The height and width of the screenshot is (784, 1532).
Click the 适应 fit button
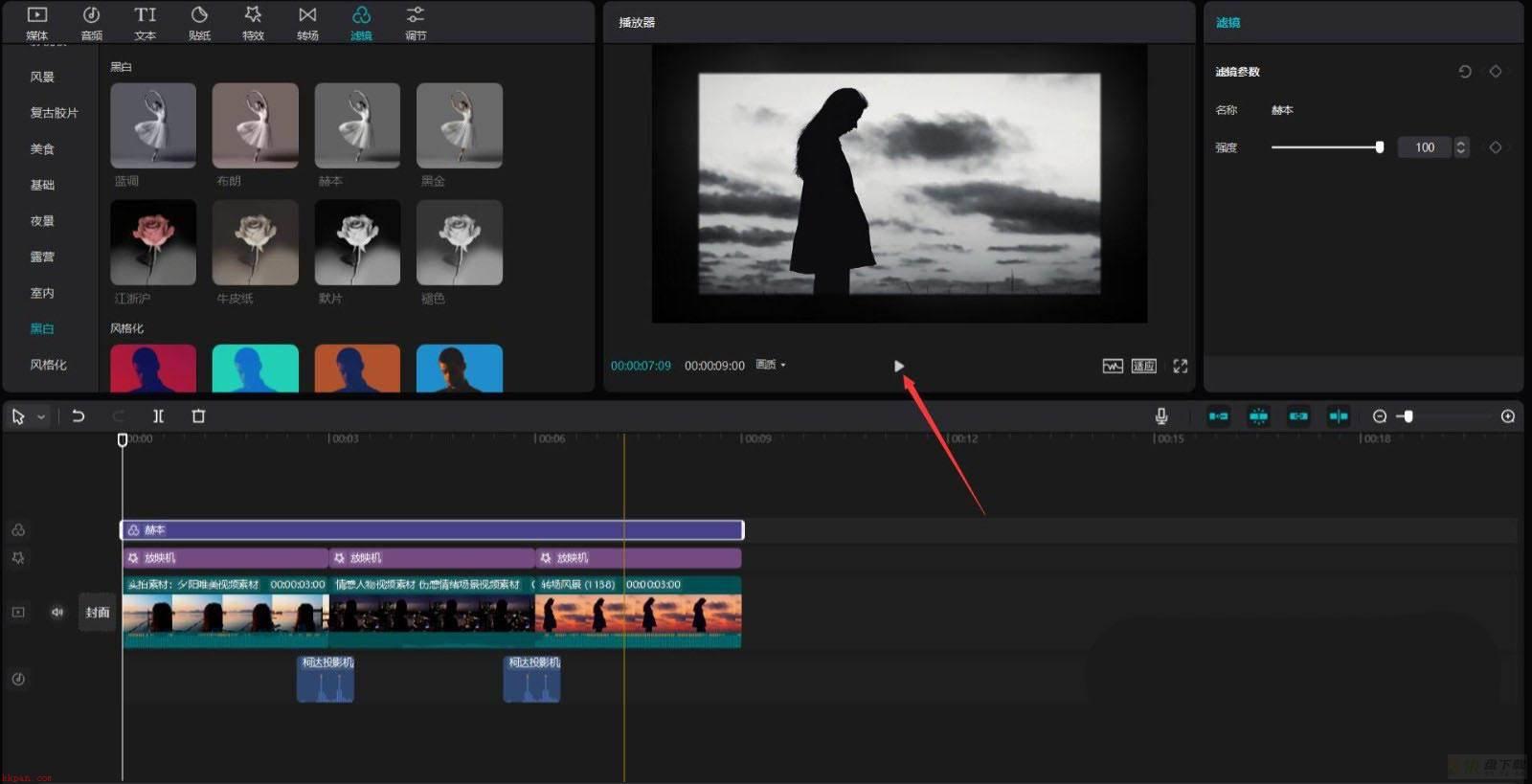1144,366
